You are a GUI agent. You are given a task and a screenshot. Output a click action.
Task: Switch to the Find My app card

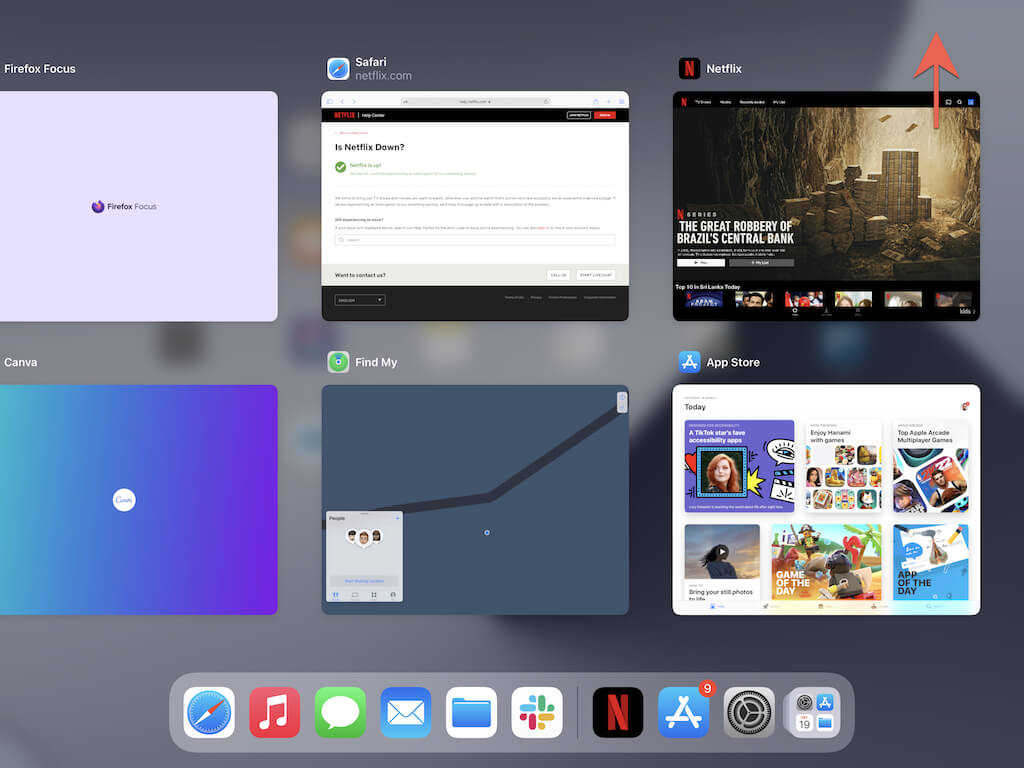coord(475,500)
